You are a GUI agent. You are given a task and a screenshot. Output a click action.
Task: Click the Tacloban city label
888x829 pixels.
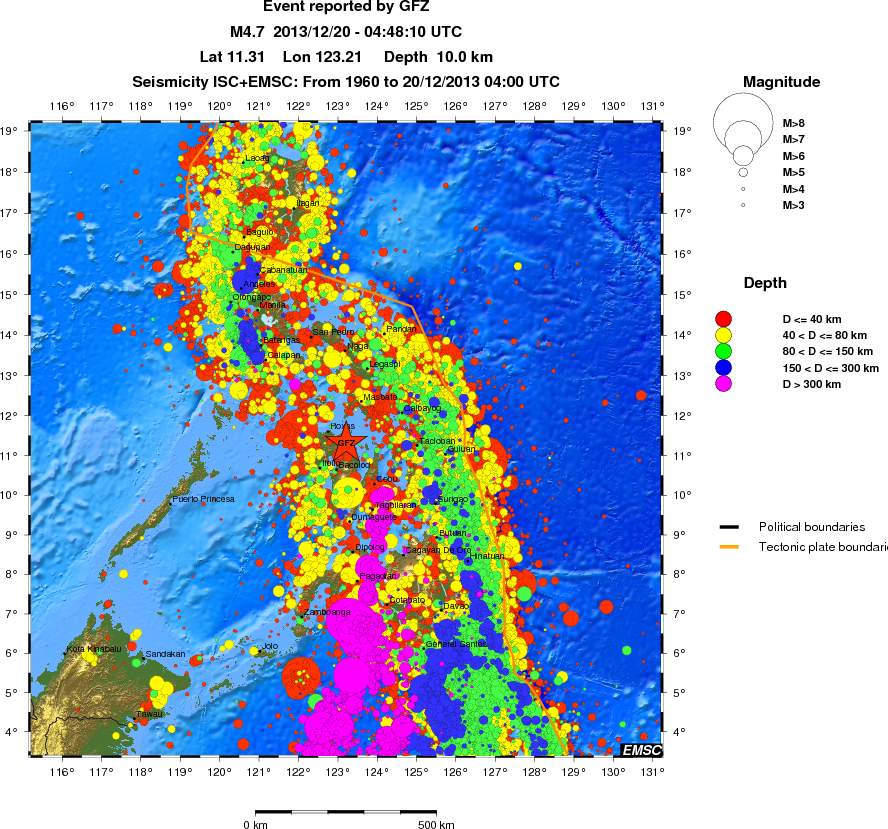(x=437, y=441)
